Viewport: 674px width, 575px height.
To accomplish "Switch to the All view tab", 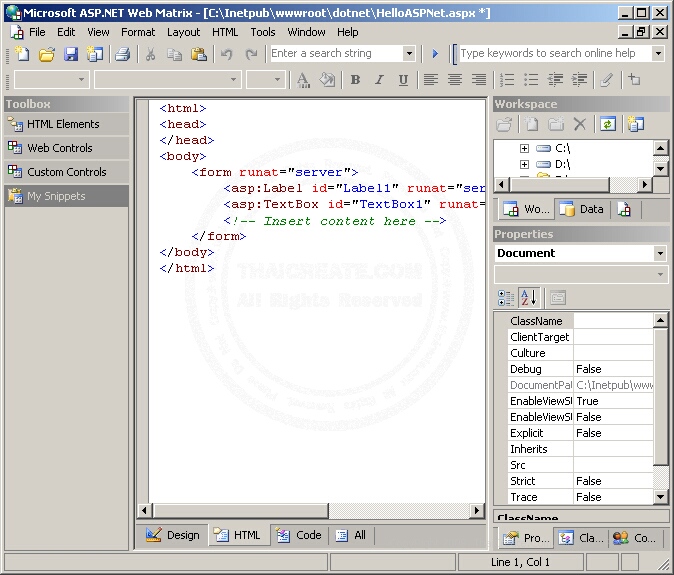I will 351,535.
